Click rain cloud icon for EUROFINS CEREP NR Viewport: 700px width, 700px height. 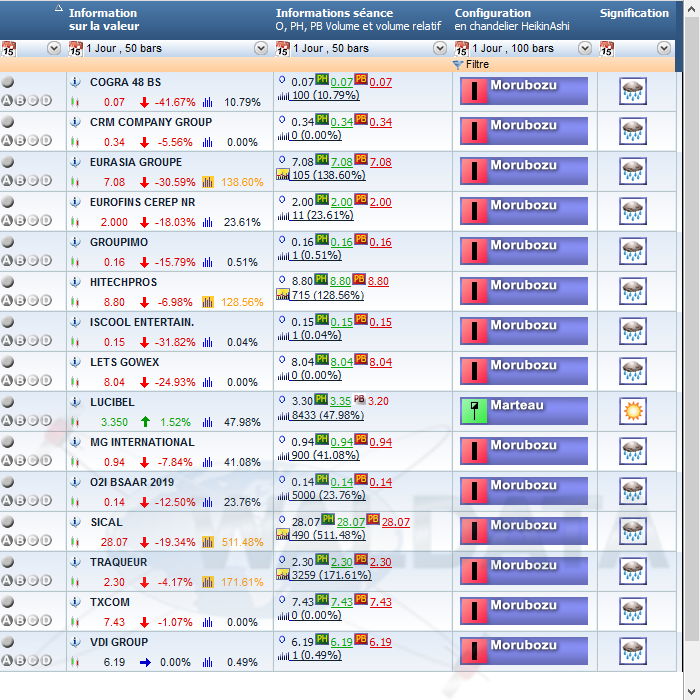coord(633,211)
